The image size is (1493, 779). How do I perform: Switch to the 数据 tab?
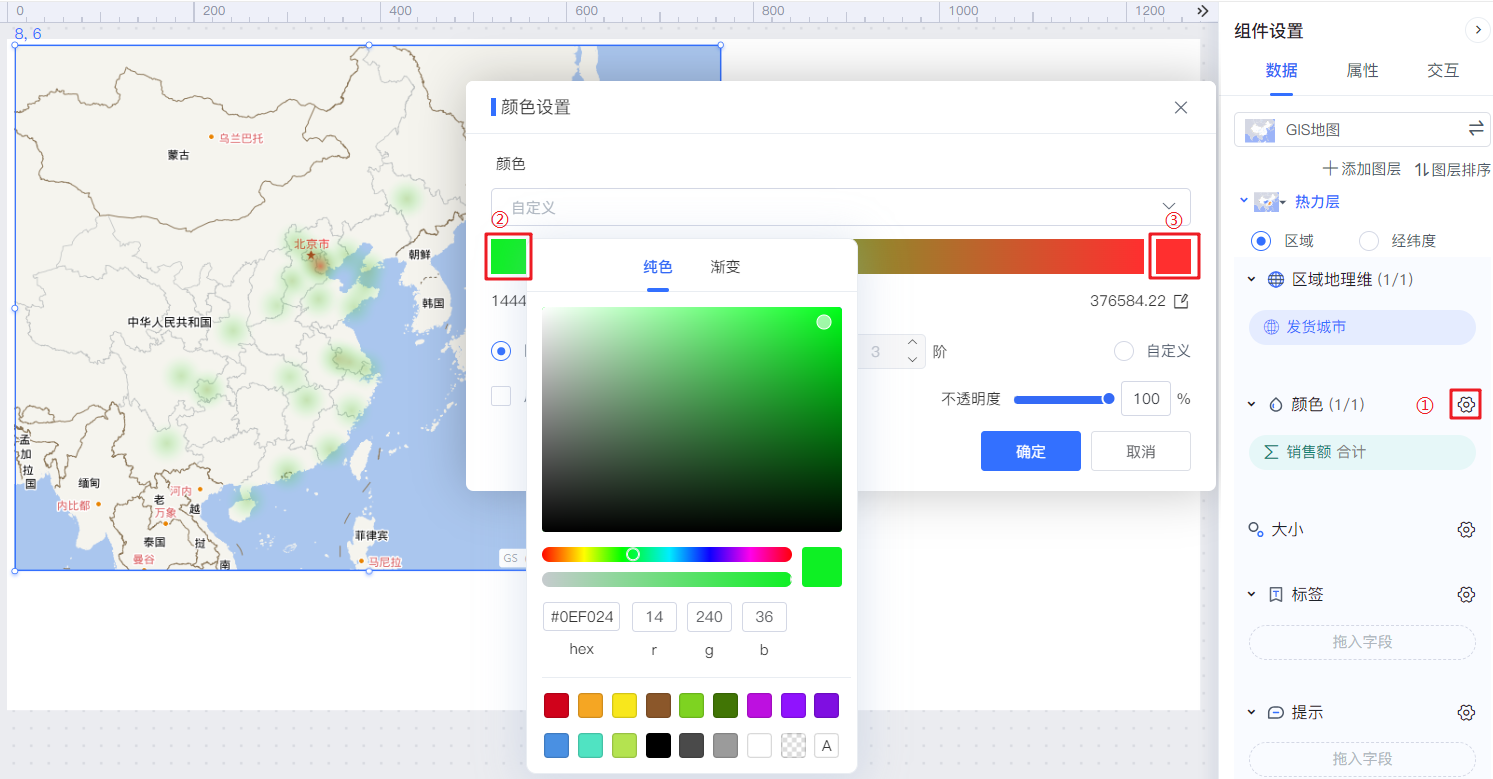[1282, 70]
